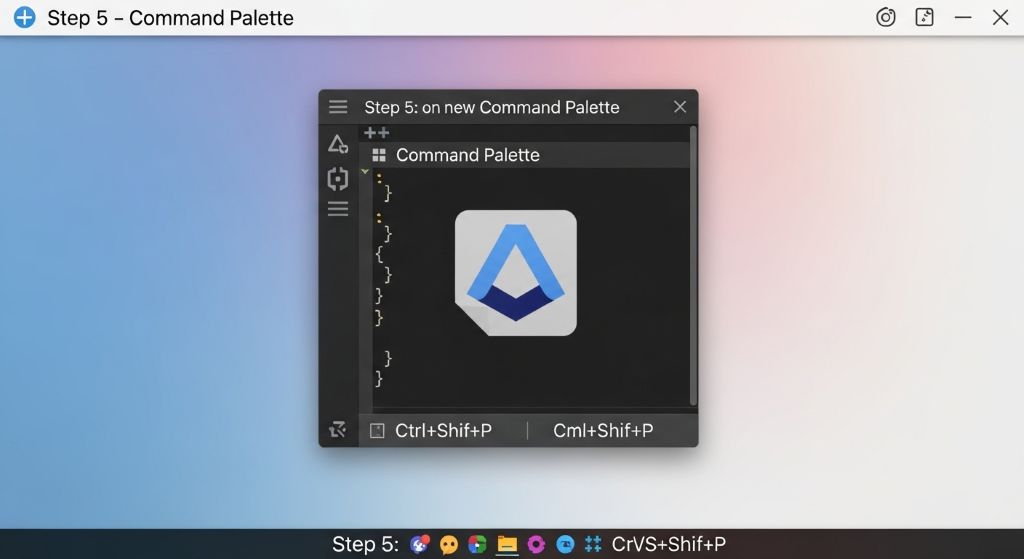Click the purple gear icon in taskbar
1024x559 pixels.
(536, 544)
